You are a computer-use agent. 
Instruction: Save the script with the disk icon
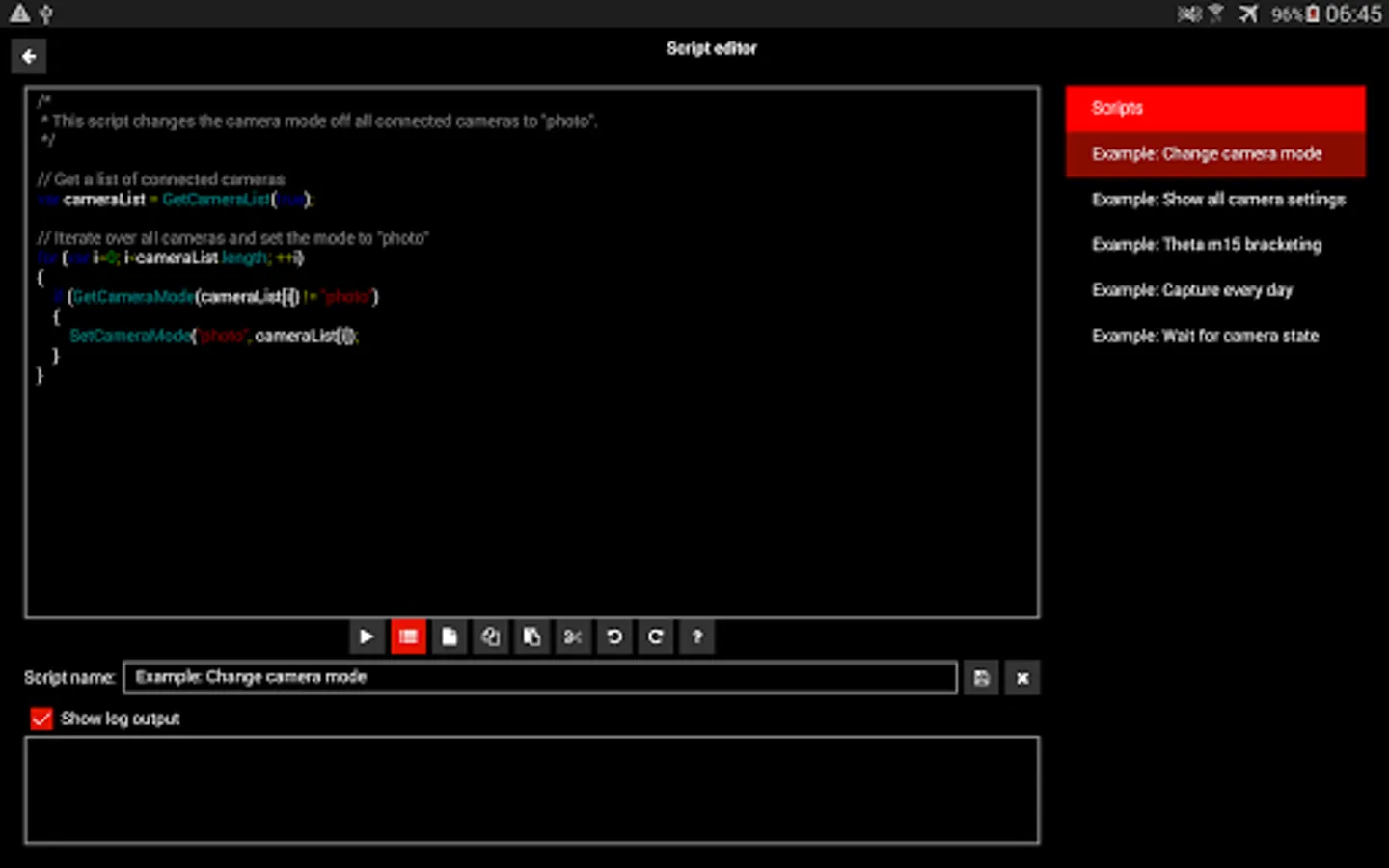coord(981,678)
